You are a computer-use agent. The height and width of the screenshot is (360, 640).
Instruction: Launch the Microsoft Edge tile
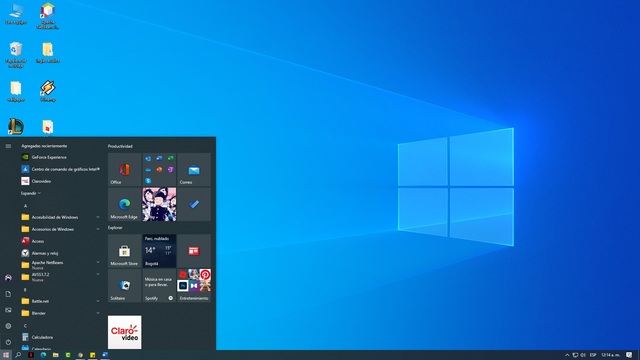tap(124, 204)
